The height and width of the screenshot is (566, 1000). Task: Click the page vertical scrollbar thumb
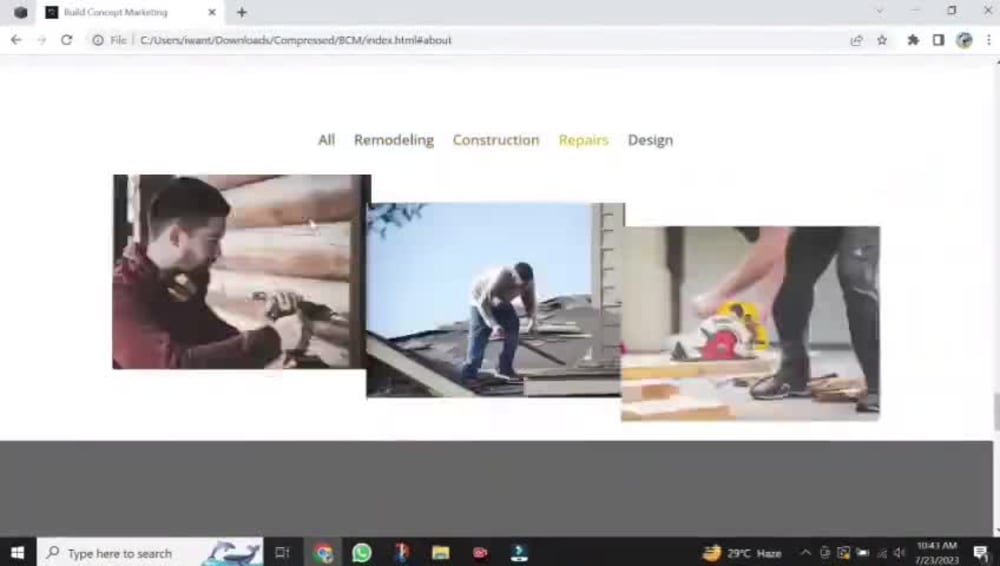tap(996, 412)
